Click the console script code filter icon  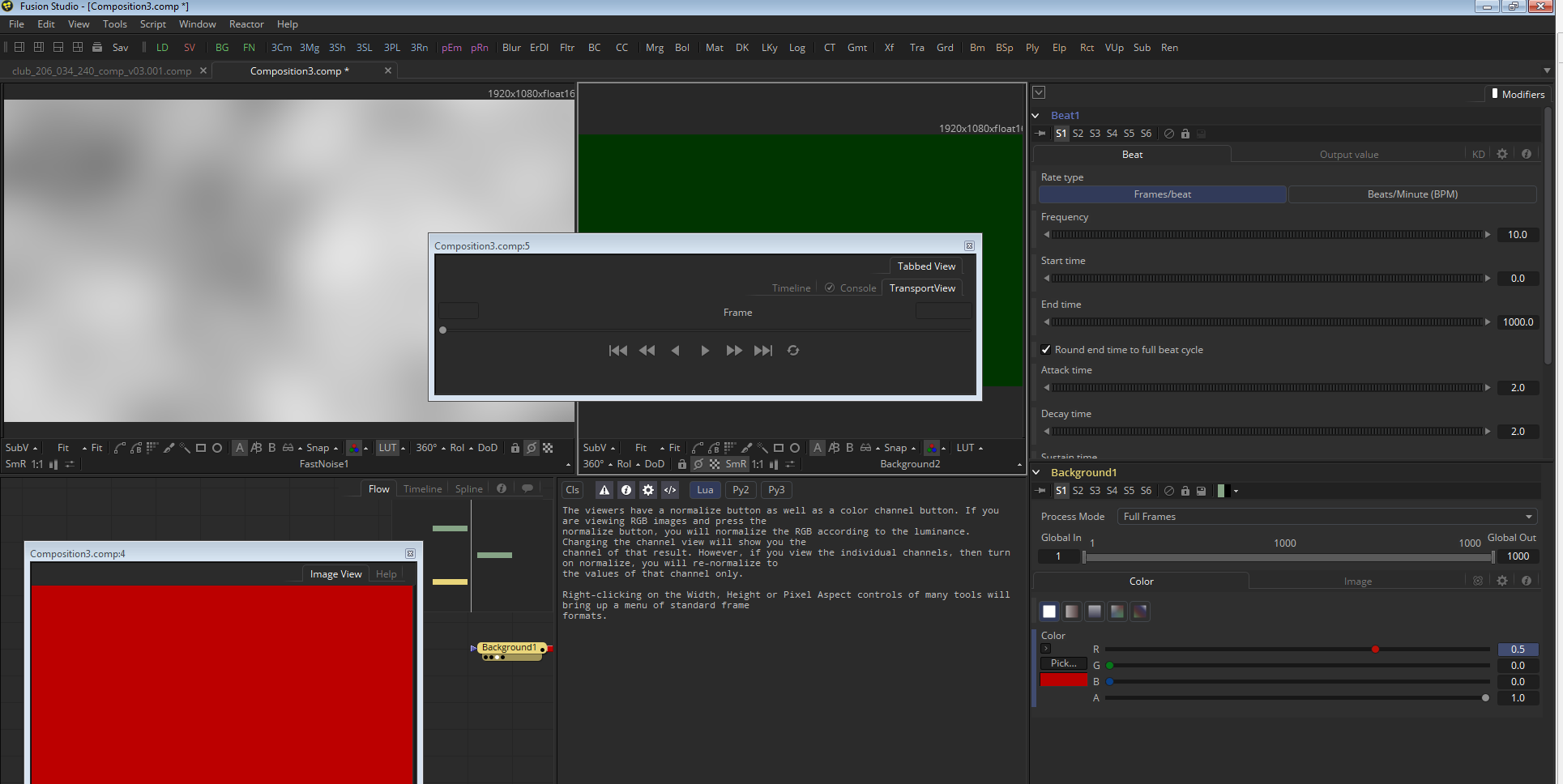(x=670, y=490)
